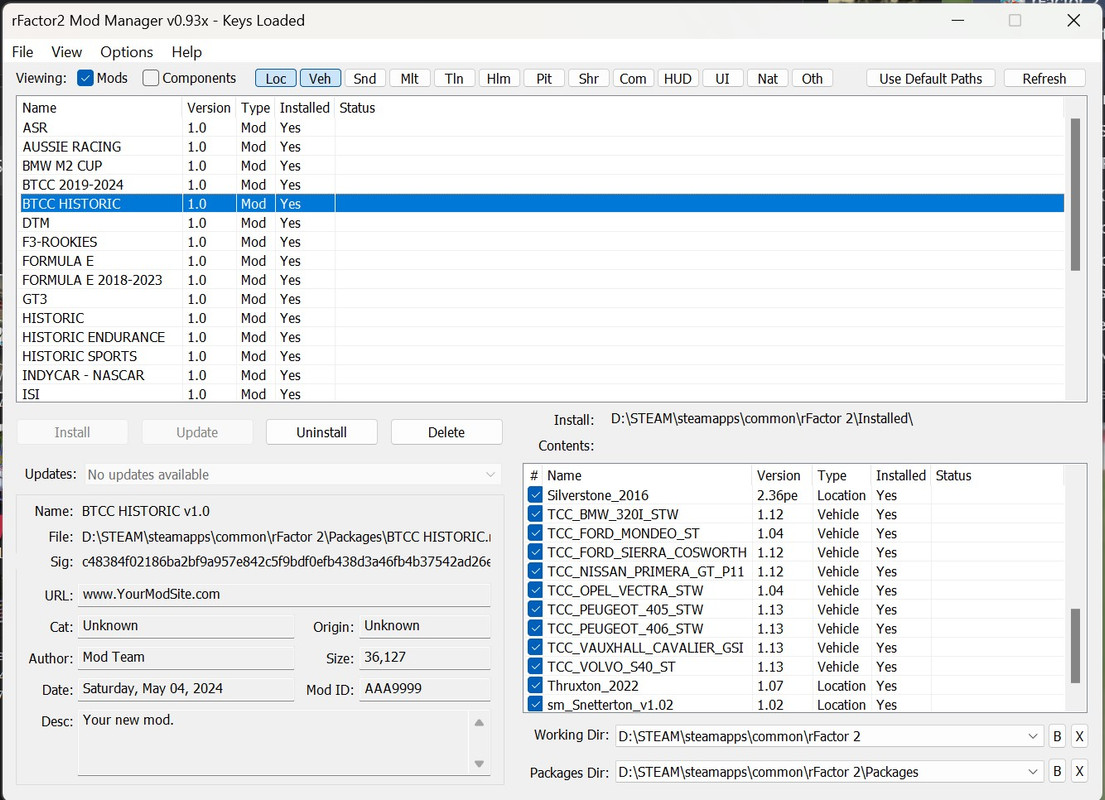This screenshot has height=800, width=1105.
Task: Click the Author field
Action: coord(186,657)
